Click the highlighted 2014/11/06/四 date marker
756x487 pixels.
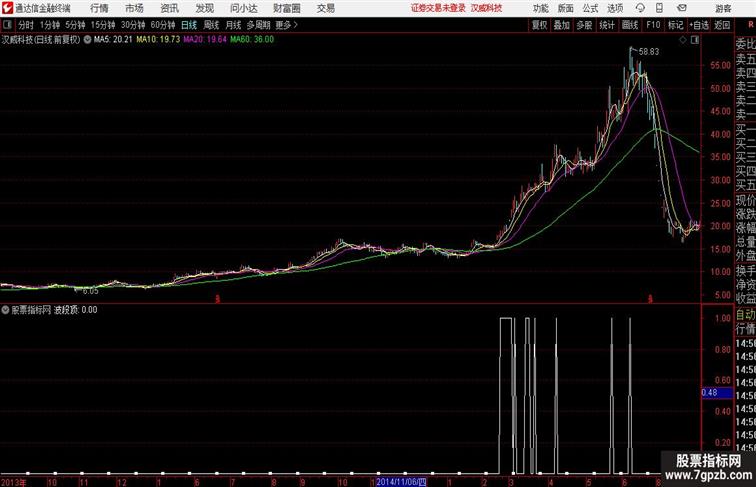coord(401,482)
